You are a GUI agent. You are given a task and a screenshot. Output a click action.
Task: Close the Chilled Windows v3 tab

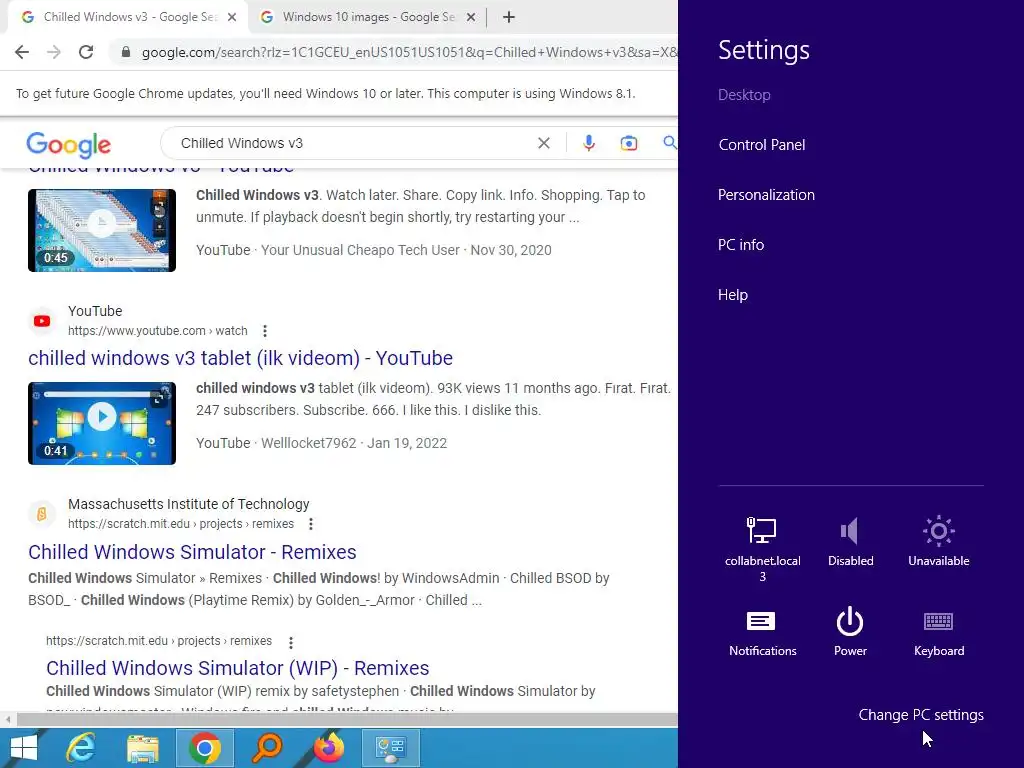[232, 18]
